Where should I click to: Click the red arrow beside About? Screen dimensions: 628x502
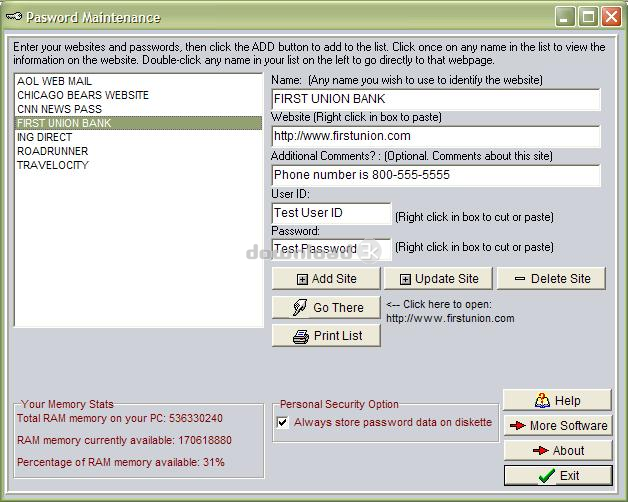[x=541, y=451]
